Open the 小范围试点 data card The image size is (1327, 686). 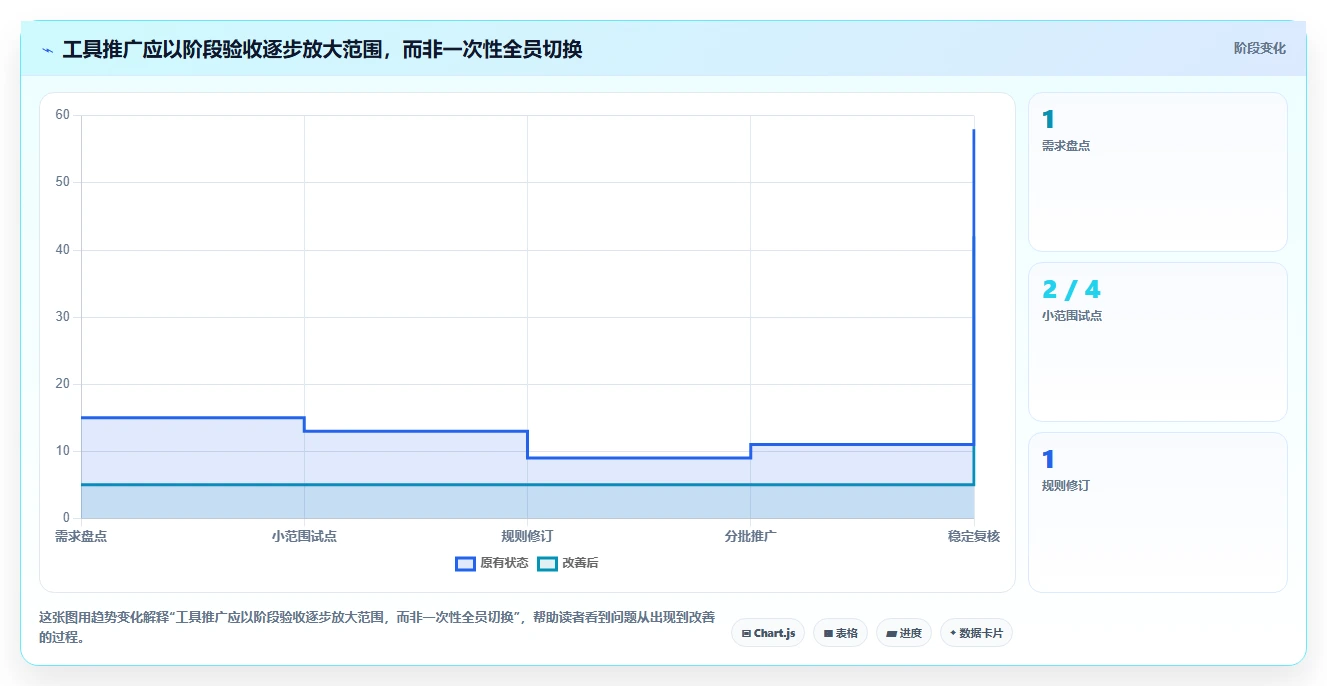[1157, 342]
